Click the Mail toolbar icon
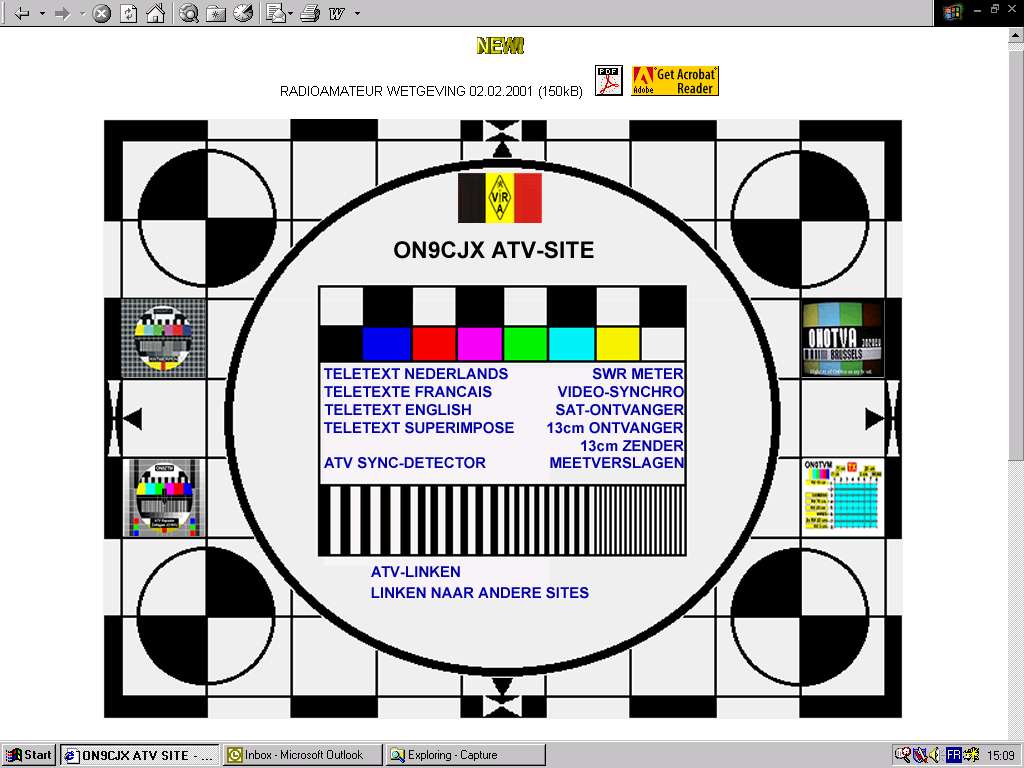The height and width of the screenshot is (768, 1024). [276, 13]
